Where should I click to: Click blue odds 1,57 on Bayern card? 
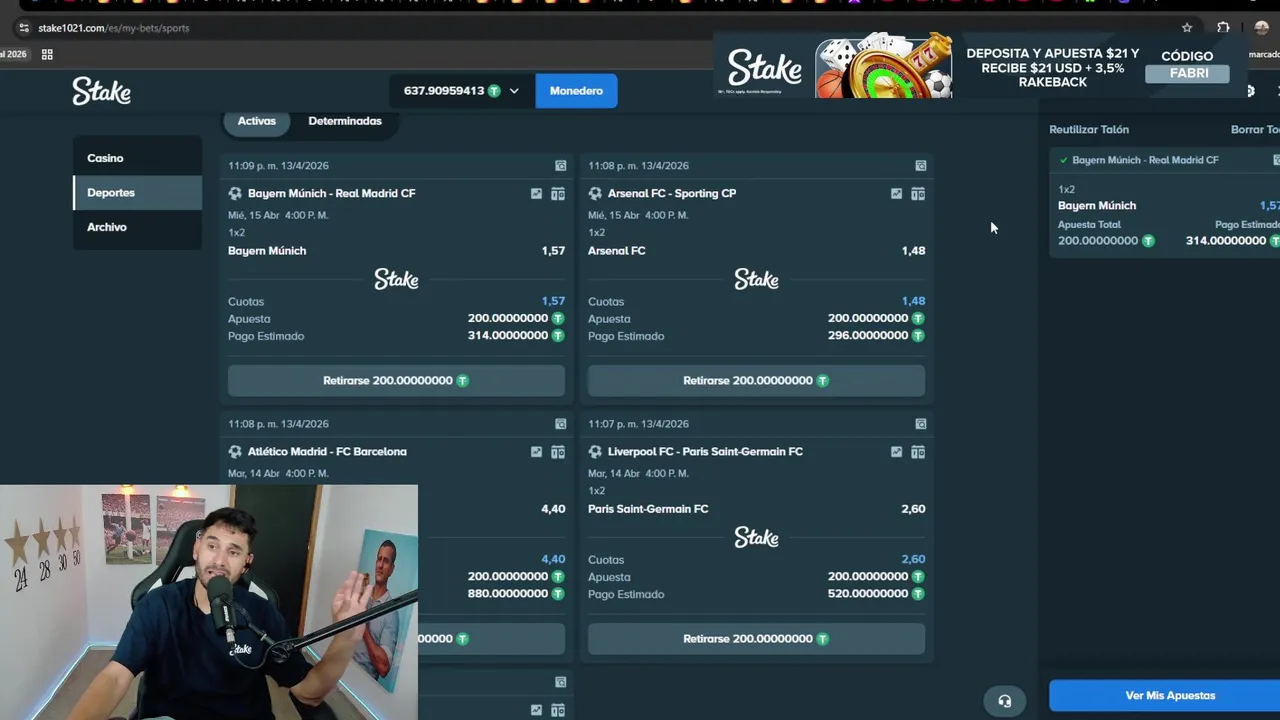pos(553,301)
